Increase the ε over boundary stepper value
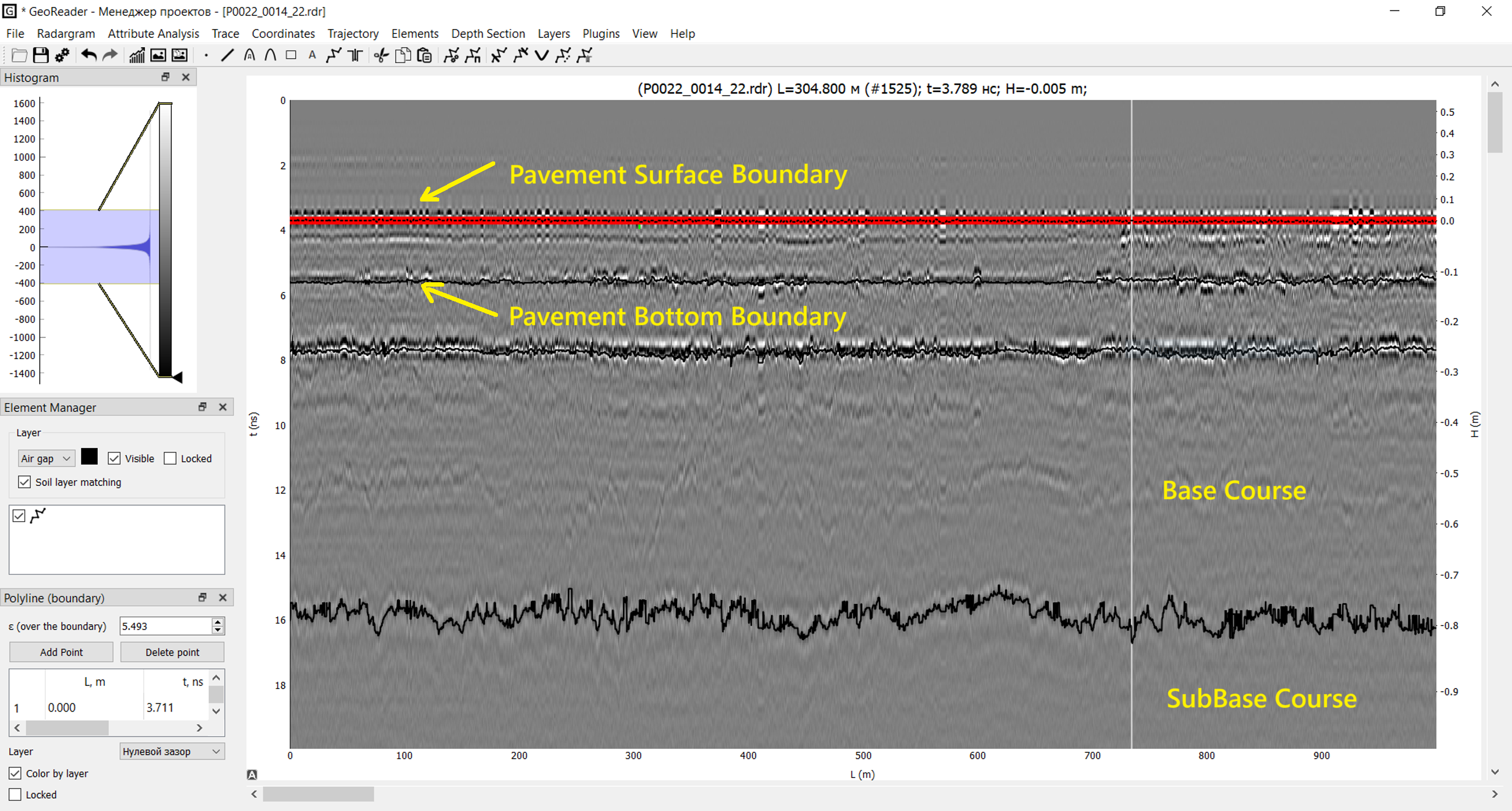1512x811 pixels. 218,622
